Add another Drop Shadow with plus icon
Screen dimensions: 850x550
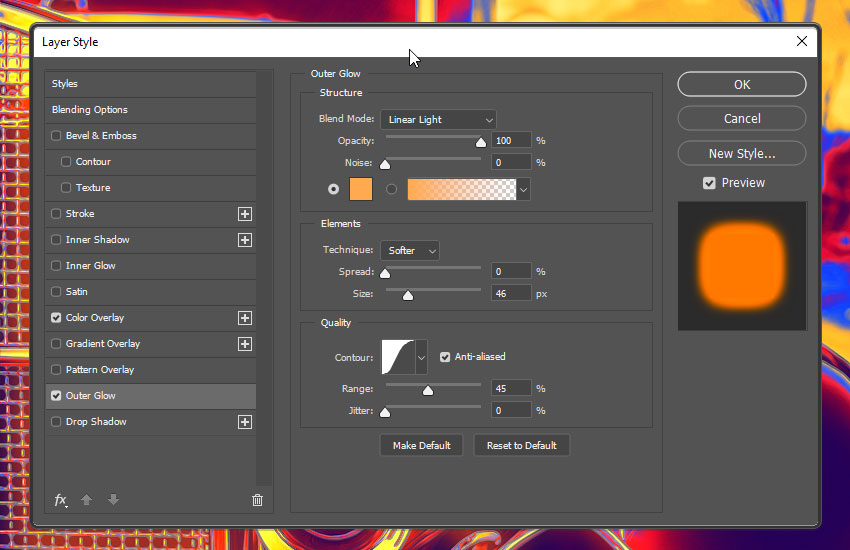[x=245, y=422]
